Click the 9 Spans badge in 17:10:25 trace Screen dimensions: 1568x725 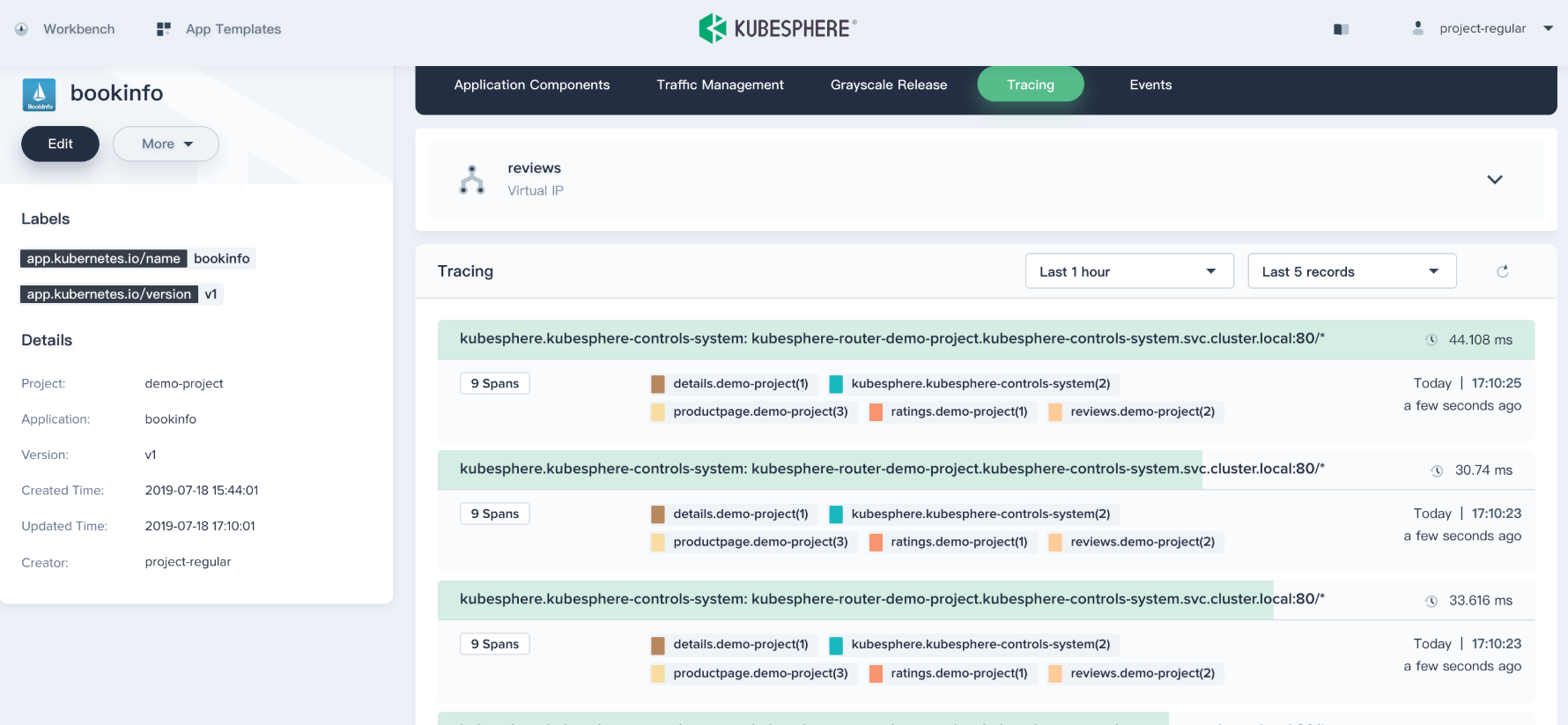pyautogui.click(x=495, y=383)
